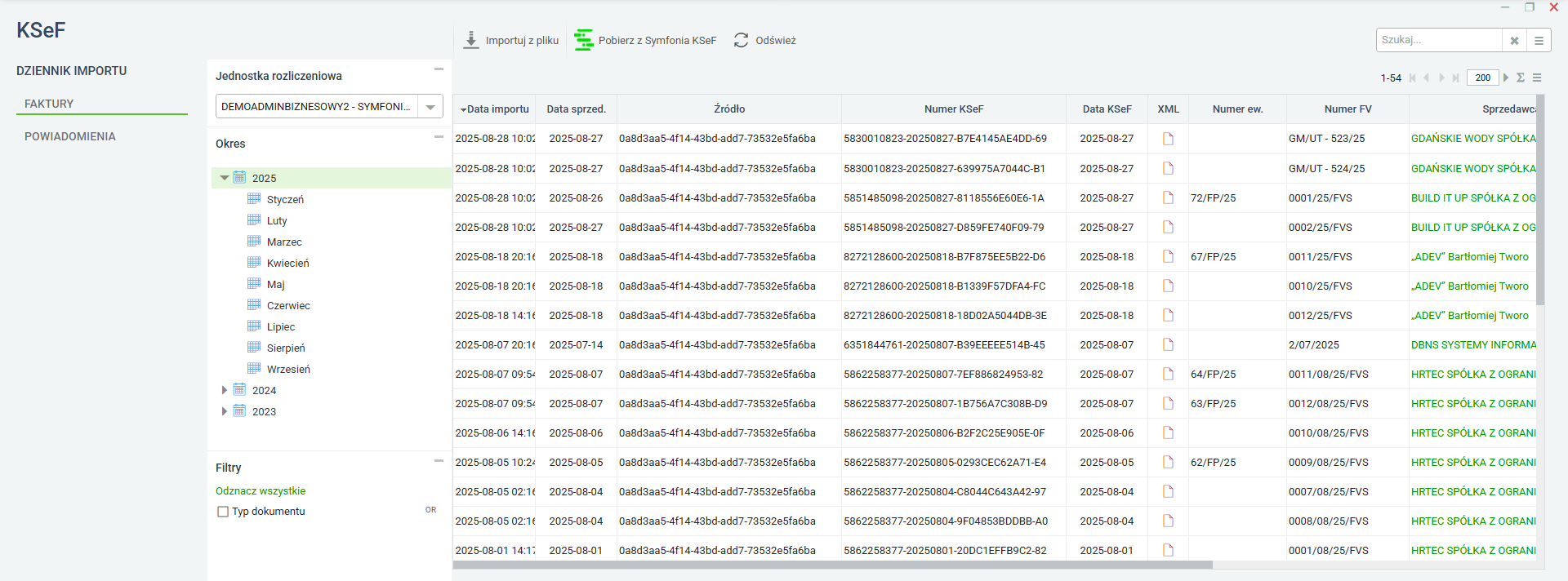This screenshot has height=581, width=1568.
Task: Collapse the Filtry panel
Action: 439,461
